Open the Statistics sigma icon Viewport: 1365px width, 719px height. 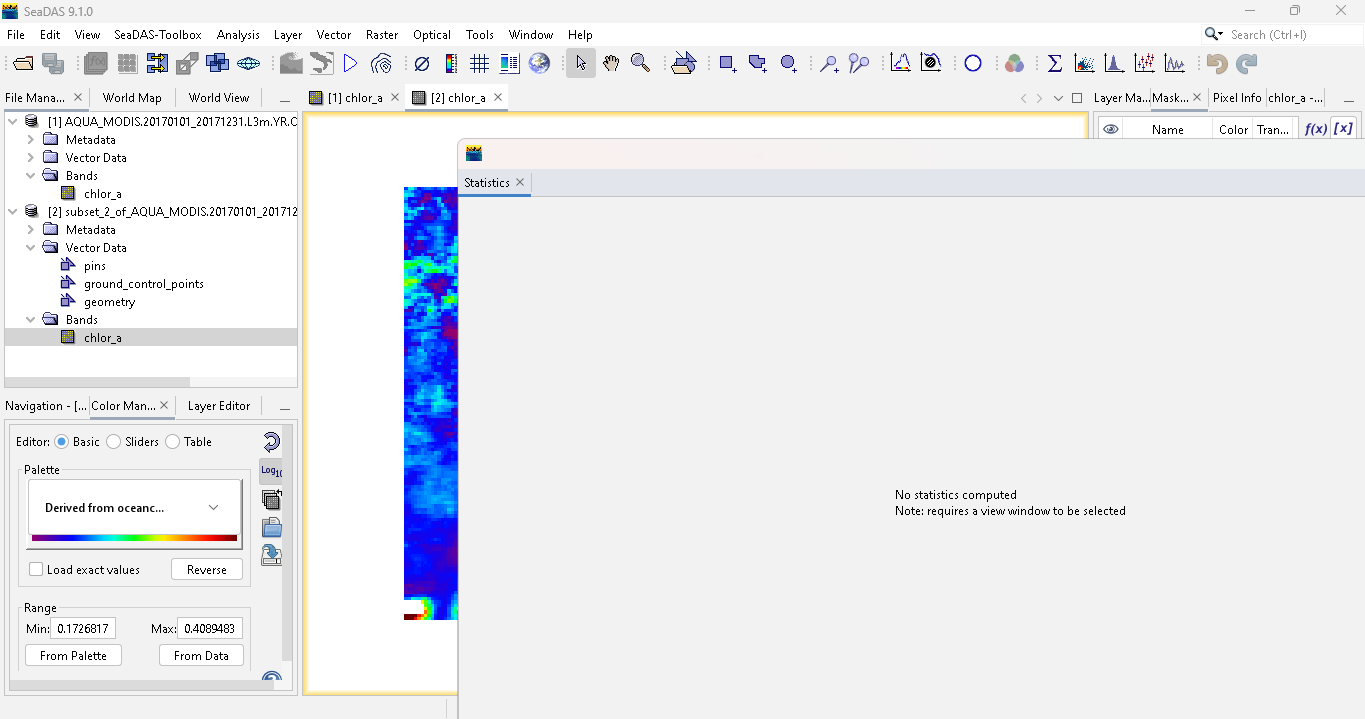pyautogui.click(x=1055, y=64)
